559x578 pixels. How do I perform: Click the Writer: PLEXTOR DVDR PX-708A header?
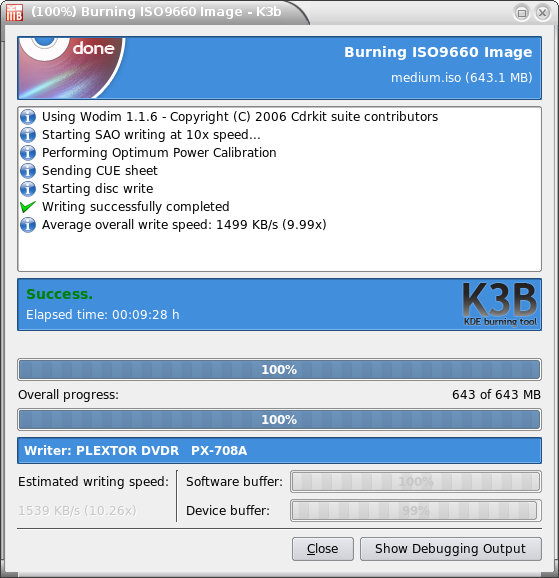point(279,450)
